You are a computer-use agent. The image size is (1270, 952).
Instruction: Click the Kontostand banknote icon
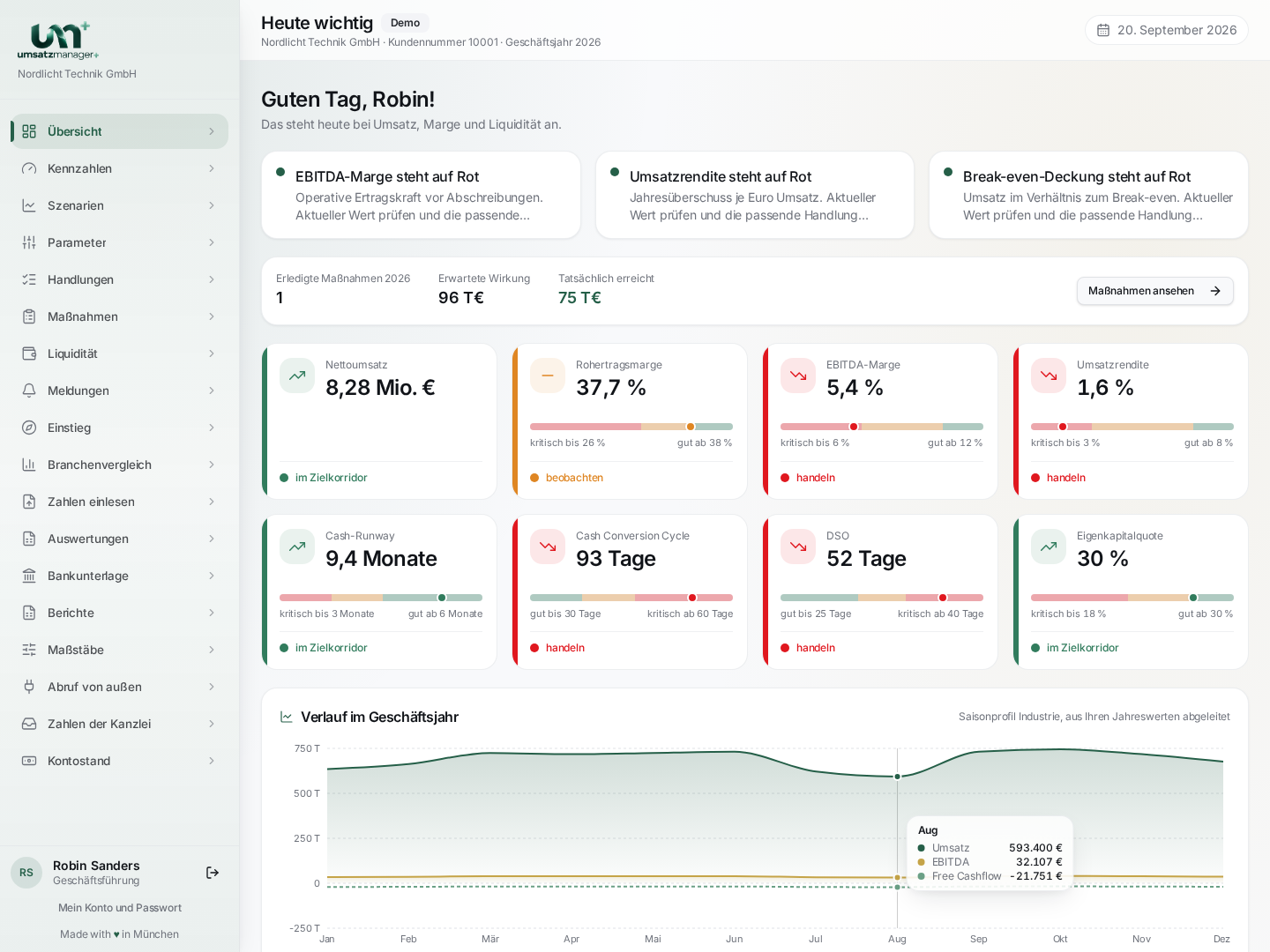click(29, 761)
